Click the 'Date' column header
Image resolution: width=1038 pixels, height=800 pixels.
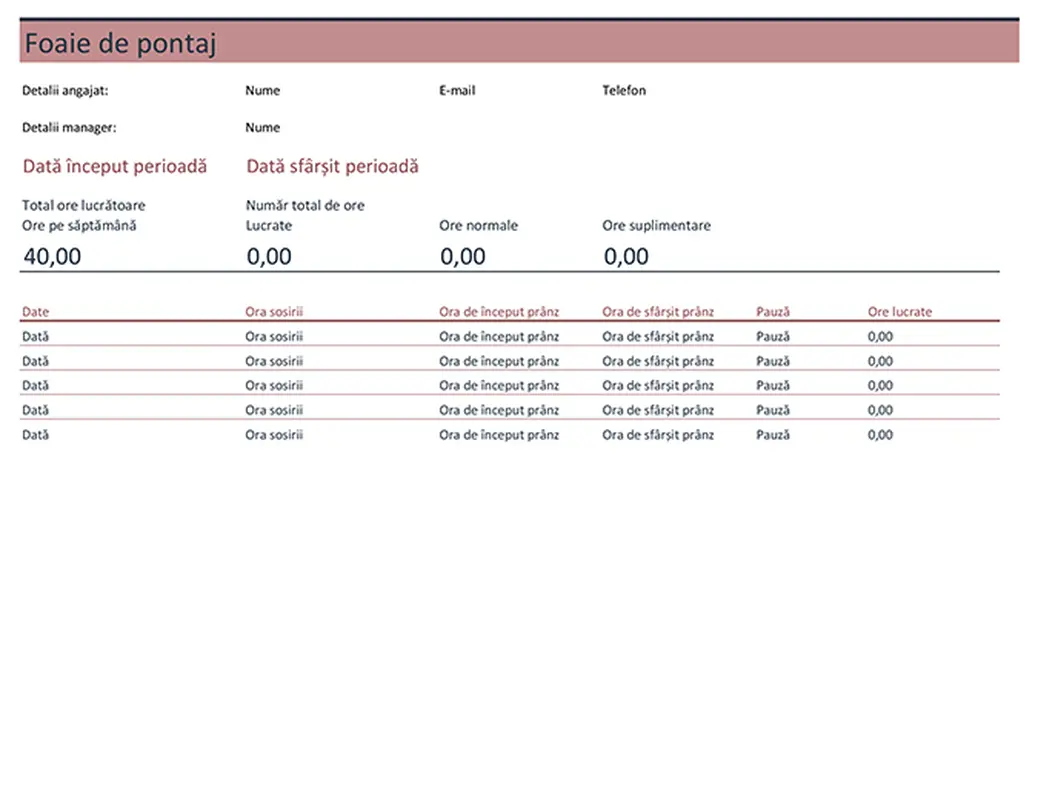pyautogui.click(x=35, y=312)
